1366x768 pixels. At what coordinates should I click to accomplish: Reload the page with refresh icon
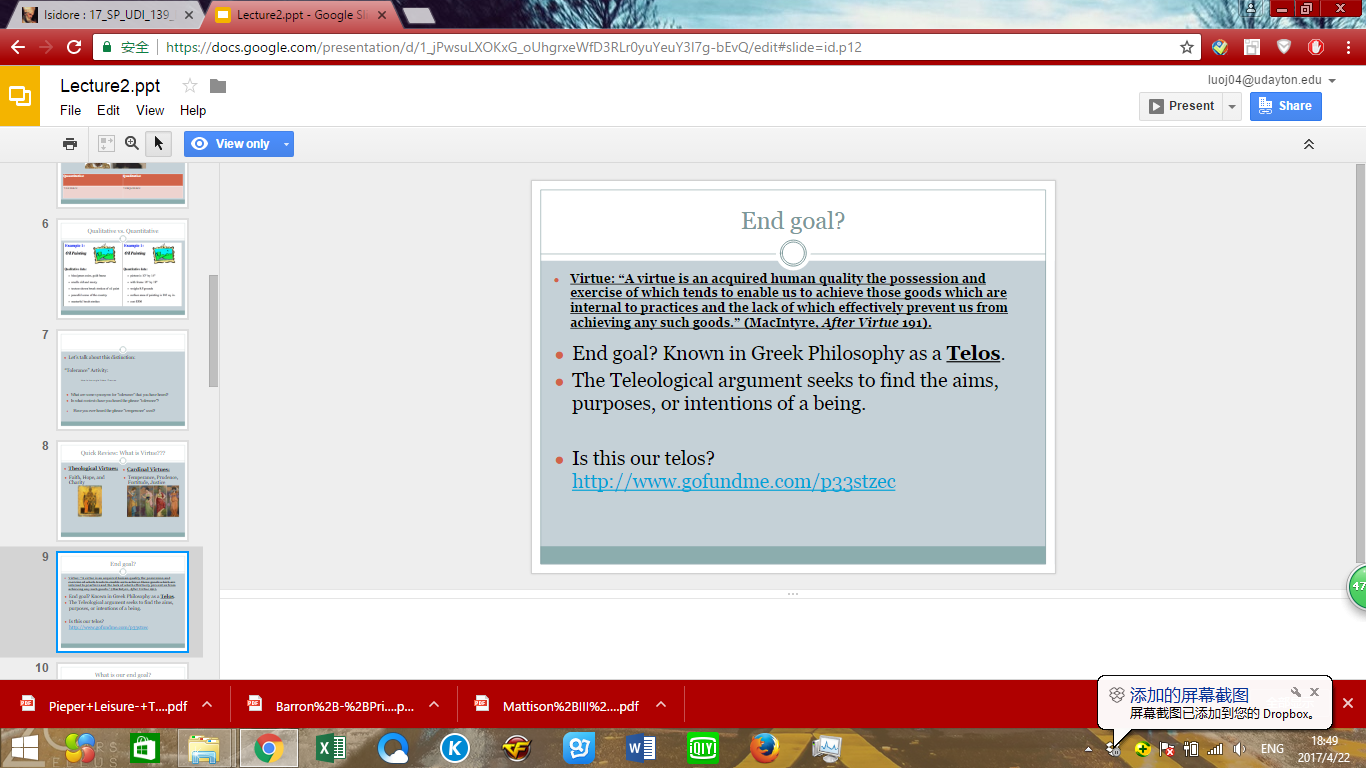[x=74, y=47]
